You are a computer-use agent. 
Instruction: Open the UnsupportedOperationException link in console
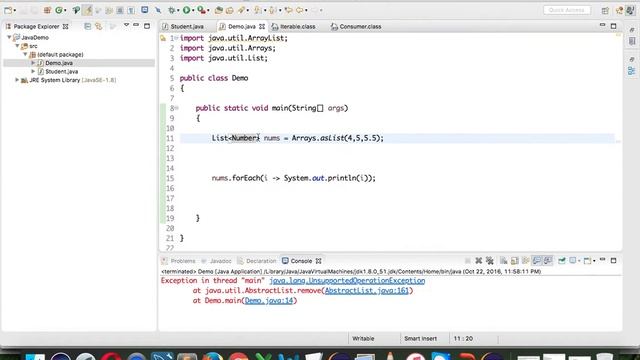tap(347, 281)
